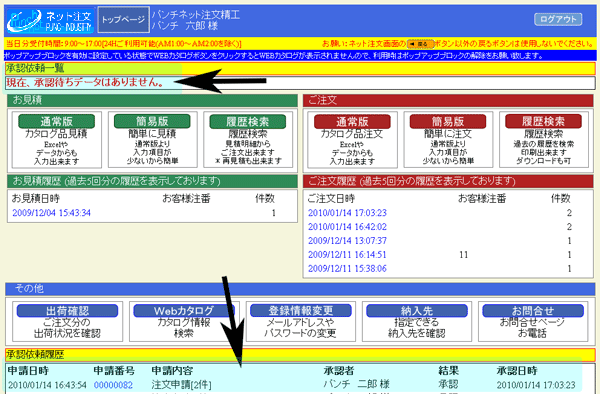Click 現在、承認待ちデータはありません message
The height and width of the screenshot is (394, 600).
(85, 82)
